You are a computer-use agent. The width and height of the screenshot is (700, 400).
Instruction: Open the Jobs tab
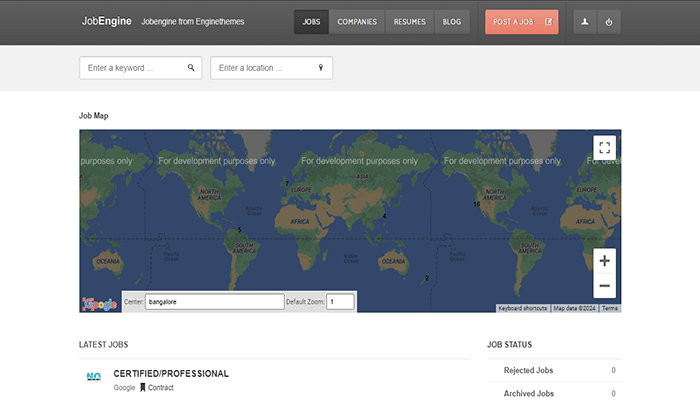pos(311,21)
